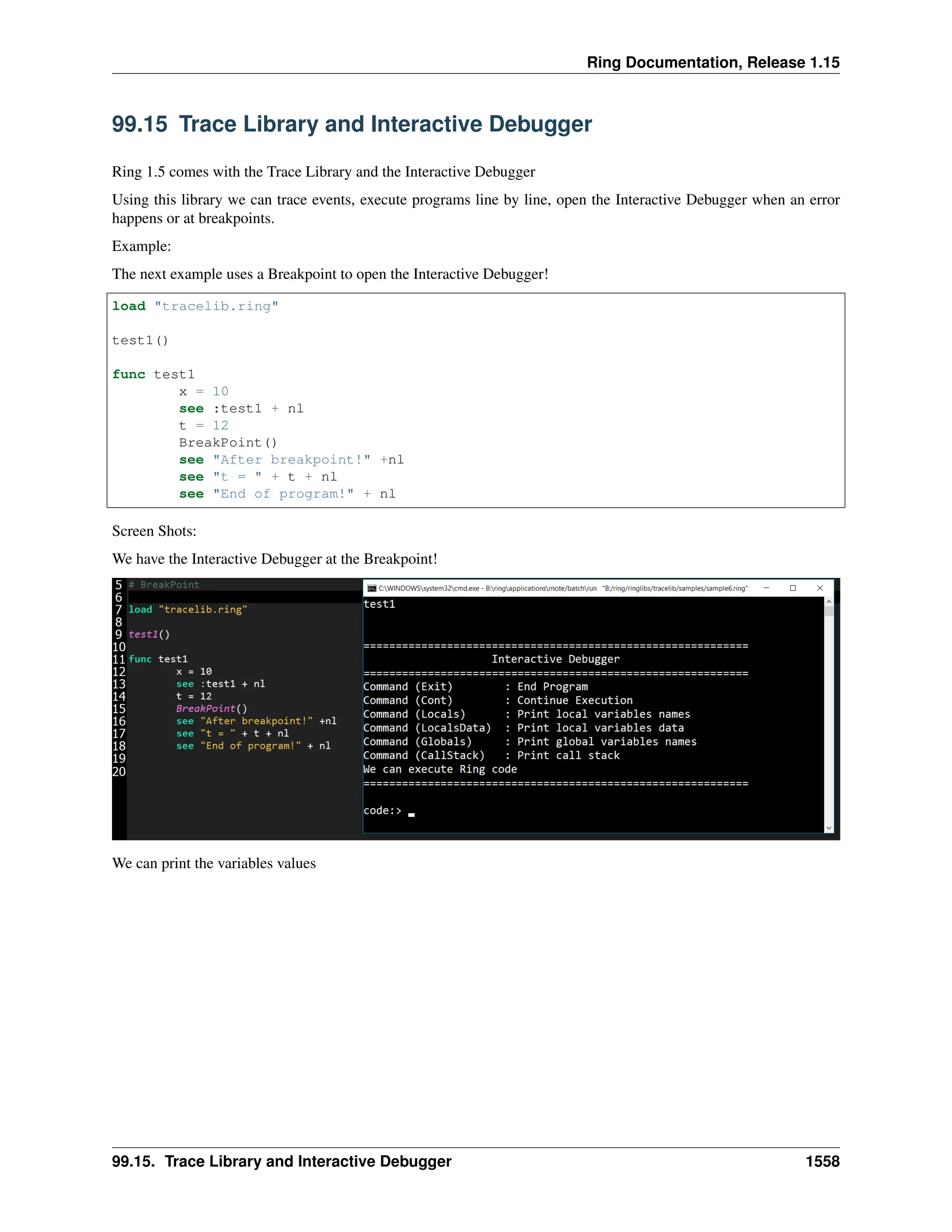Click page number 1558 in the footer
The height and width of the screenshot is (1232, 952).
click(x=822, y=1161)
